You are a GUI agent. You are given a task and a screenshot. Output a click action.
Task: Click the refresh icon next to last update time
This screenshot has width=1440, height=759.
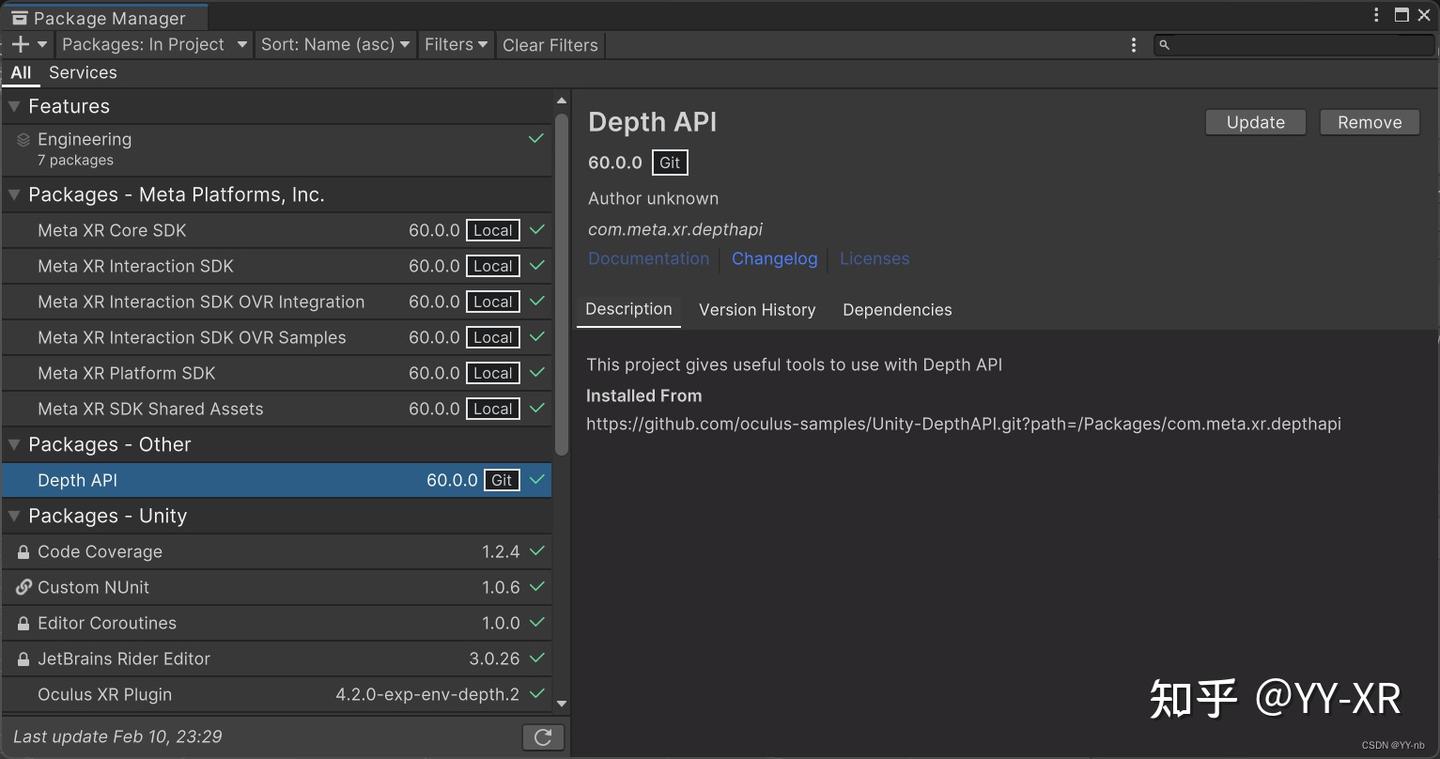[542, 736]
